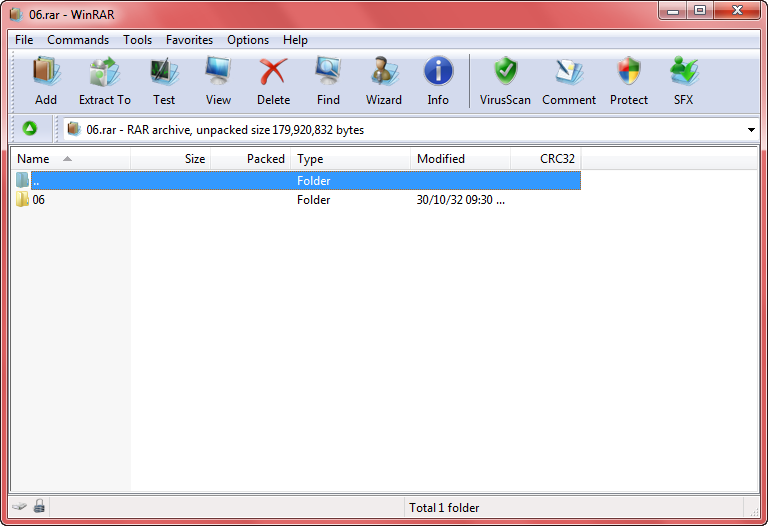Sort by the Size column header
The width and height of the screenshot is (768, 526).
pos(170,159)
